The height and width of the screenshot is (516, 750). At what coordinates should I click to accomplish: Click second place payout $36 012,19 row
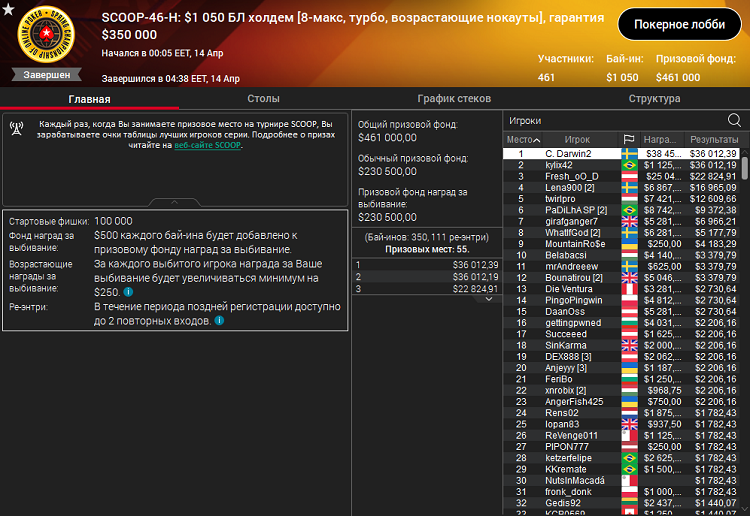click(427, 277)
